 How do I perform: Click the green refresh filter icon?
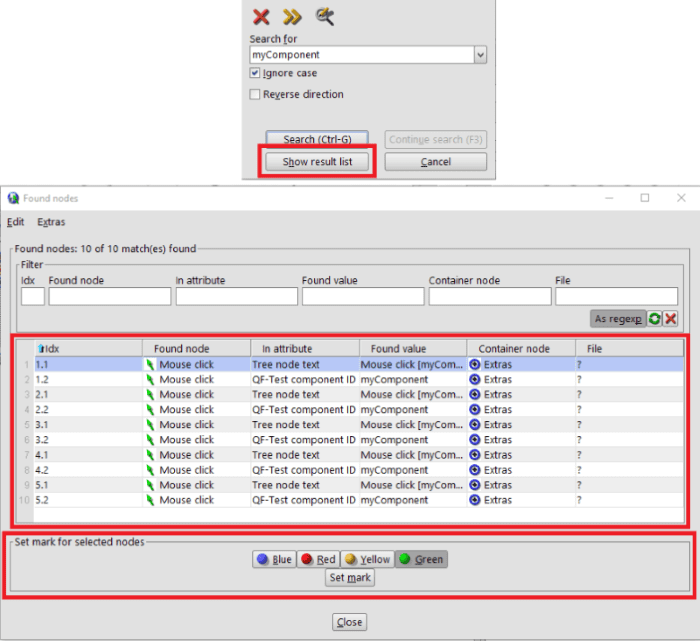pyautogui.click(x=654, y=319)
